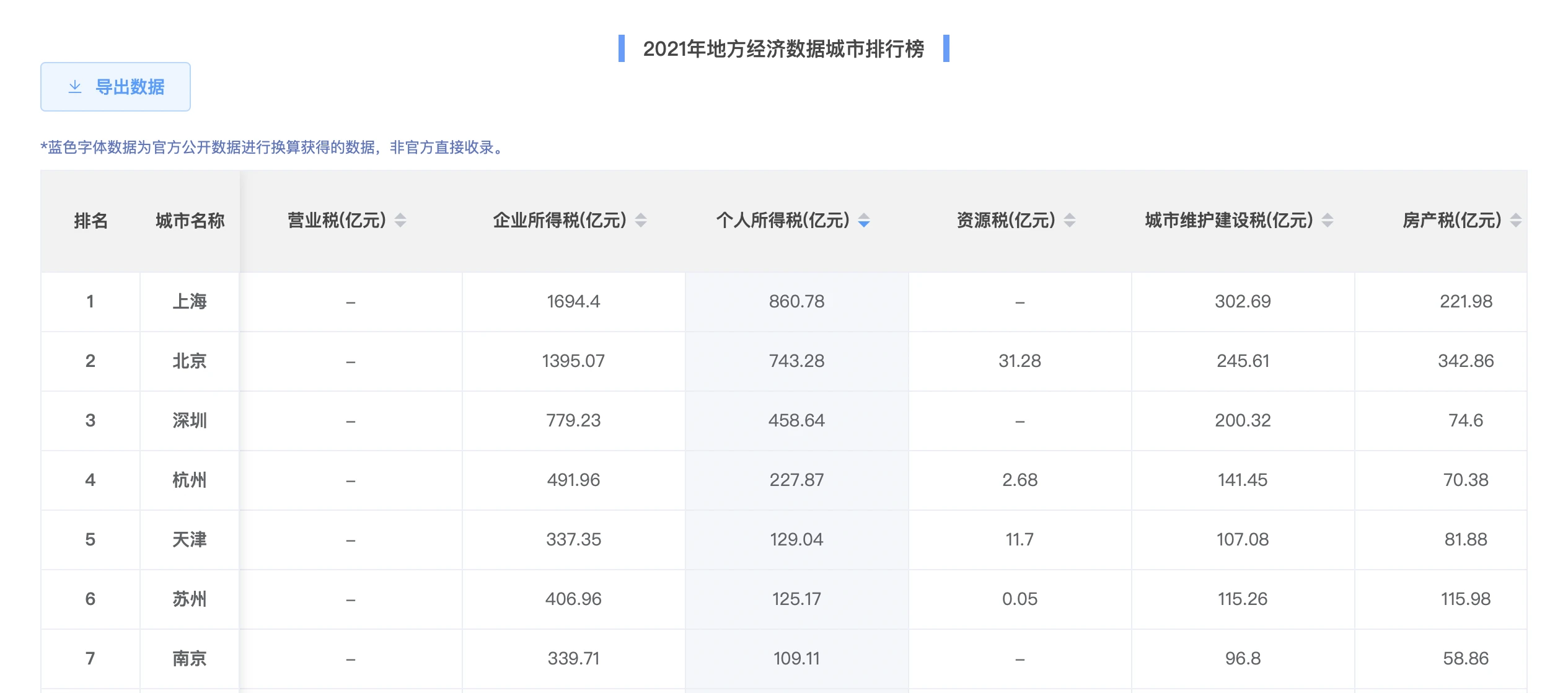Viewport: 1568px width, 693px height.
Task: Click Shanghai's 860.78 personal income tax value
Action: pos(796,302)
